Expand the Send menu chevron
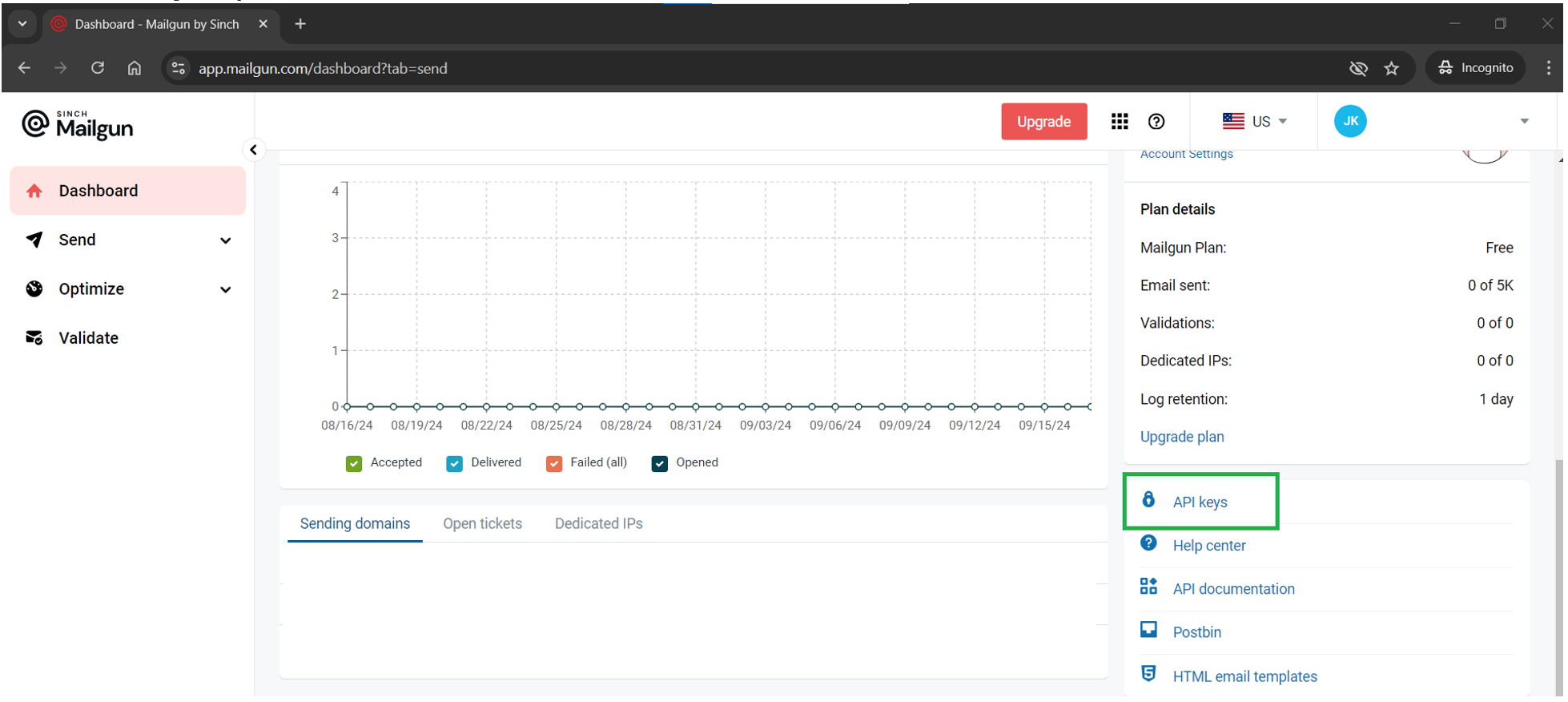Viewport: 1568px width, 702px height. tap(226, 240)
